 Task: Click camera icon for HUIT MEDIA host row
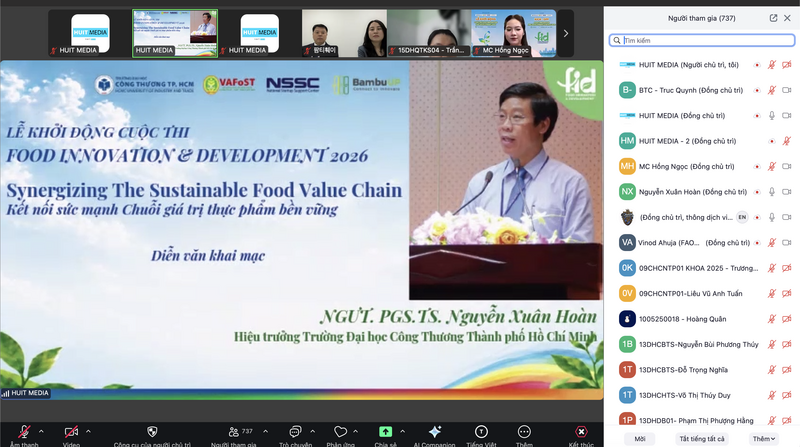pos(787,65)
